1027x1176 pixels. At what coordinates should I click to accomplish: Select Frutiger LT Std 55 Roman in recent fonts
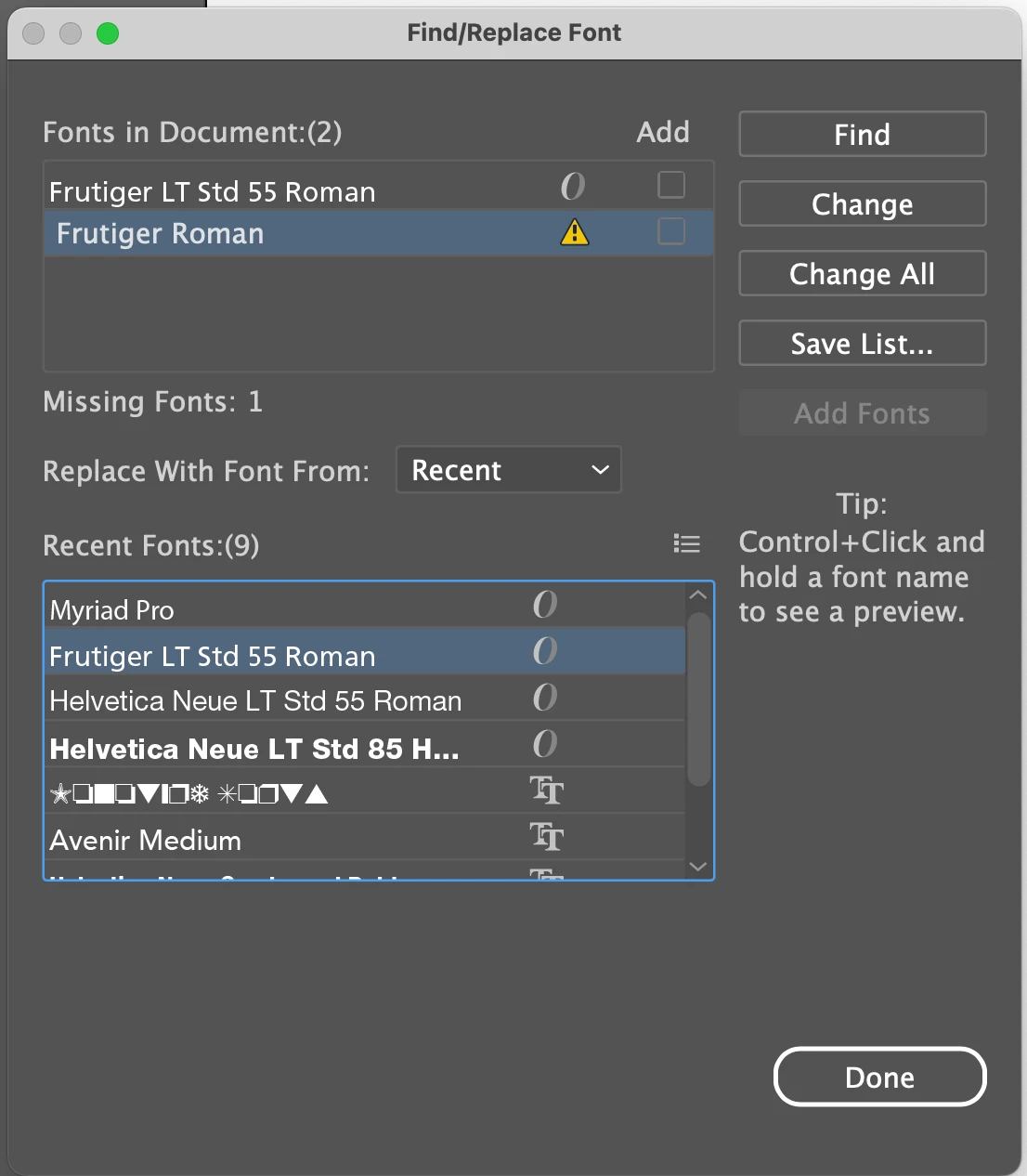point(365,651)
